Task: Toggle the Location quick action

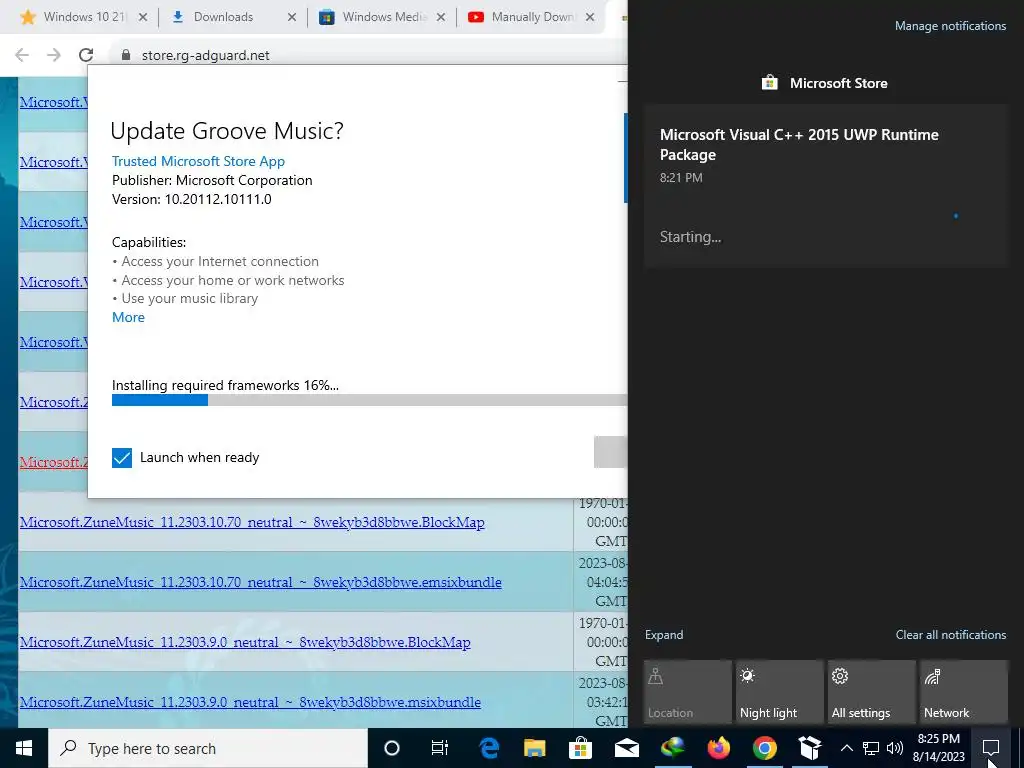Action: point(688,692)
